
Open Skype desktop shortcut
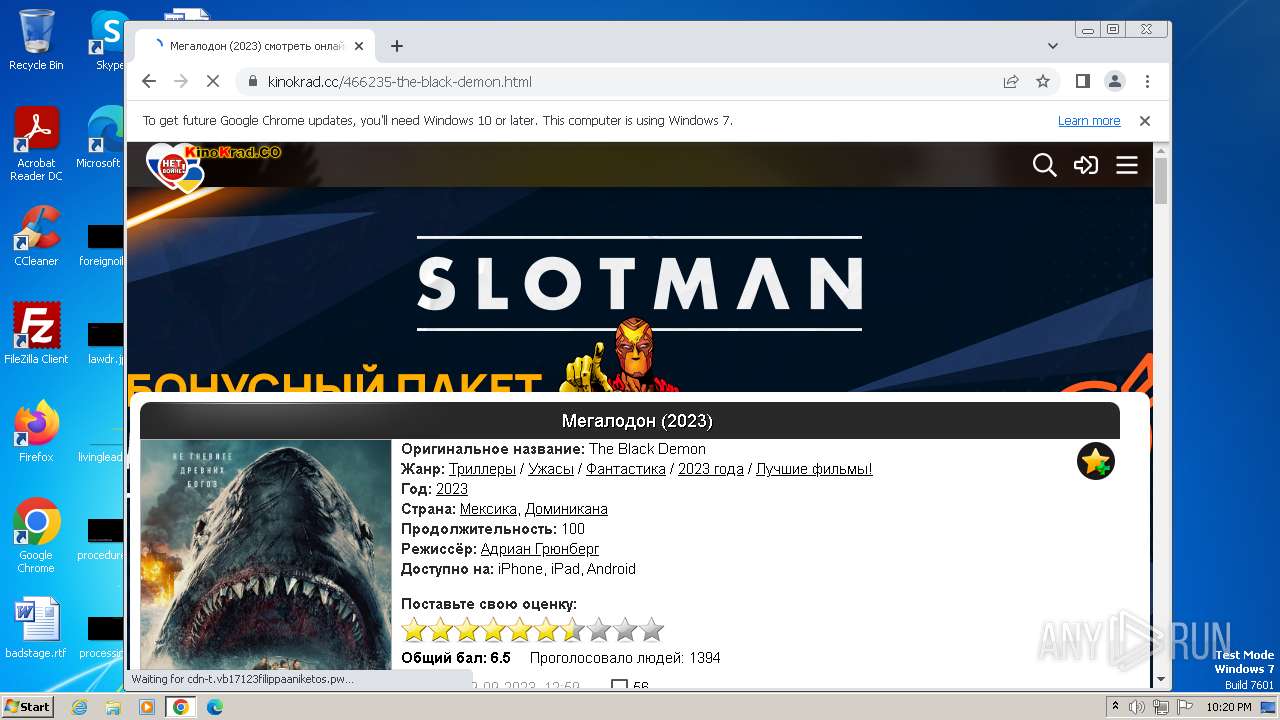109,41
